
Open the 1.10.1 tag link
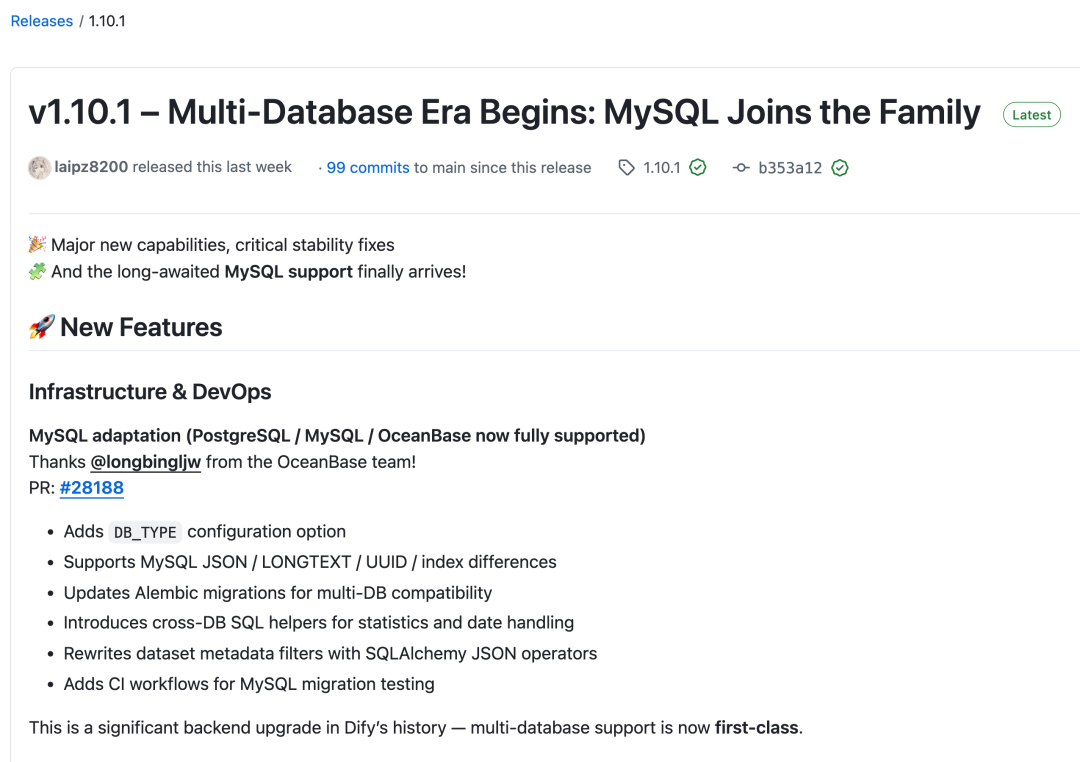tap(661, 168)
